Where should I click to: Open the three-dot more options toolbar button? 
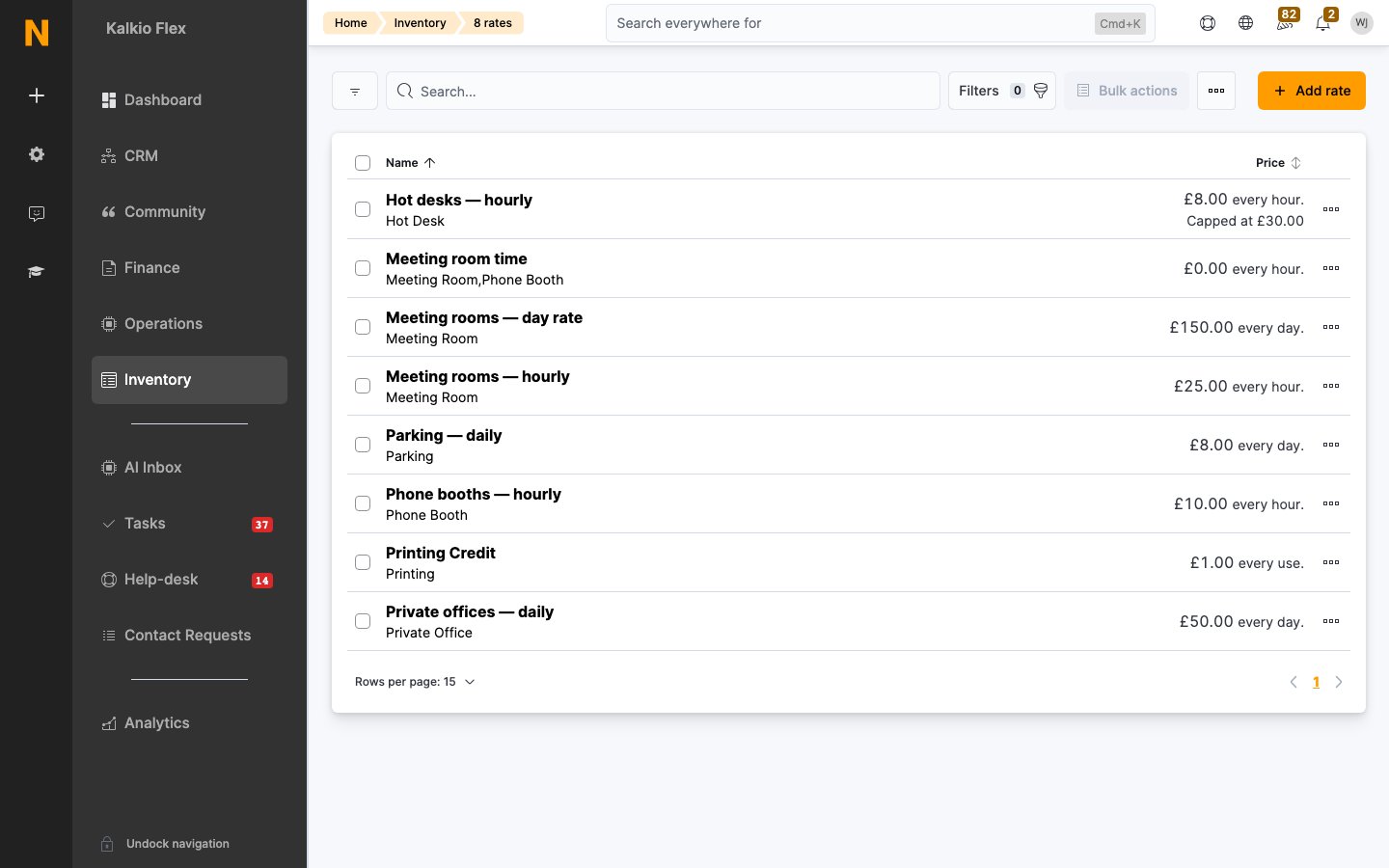pyautogui.click(x=1216, y=91)
